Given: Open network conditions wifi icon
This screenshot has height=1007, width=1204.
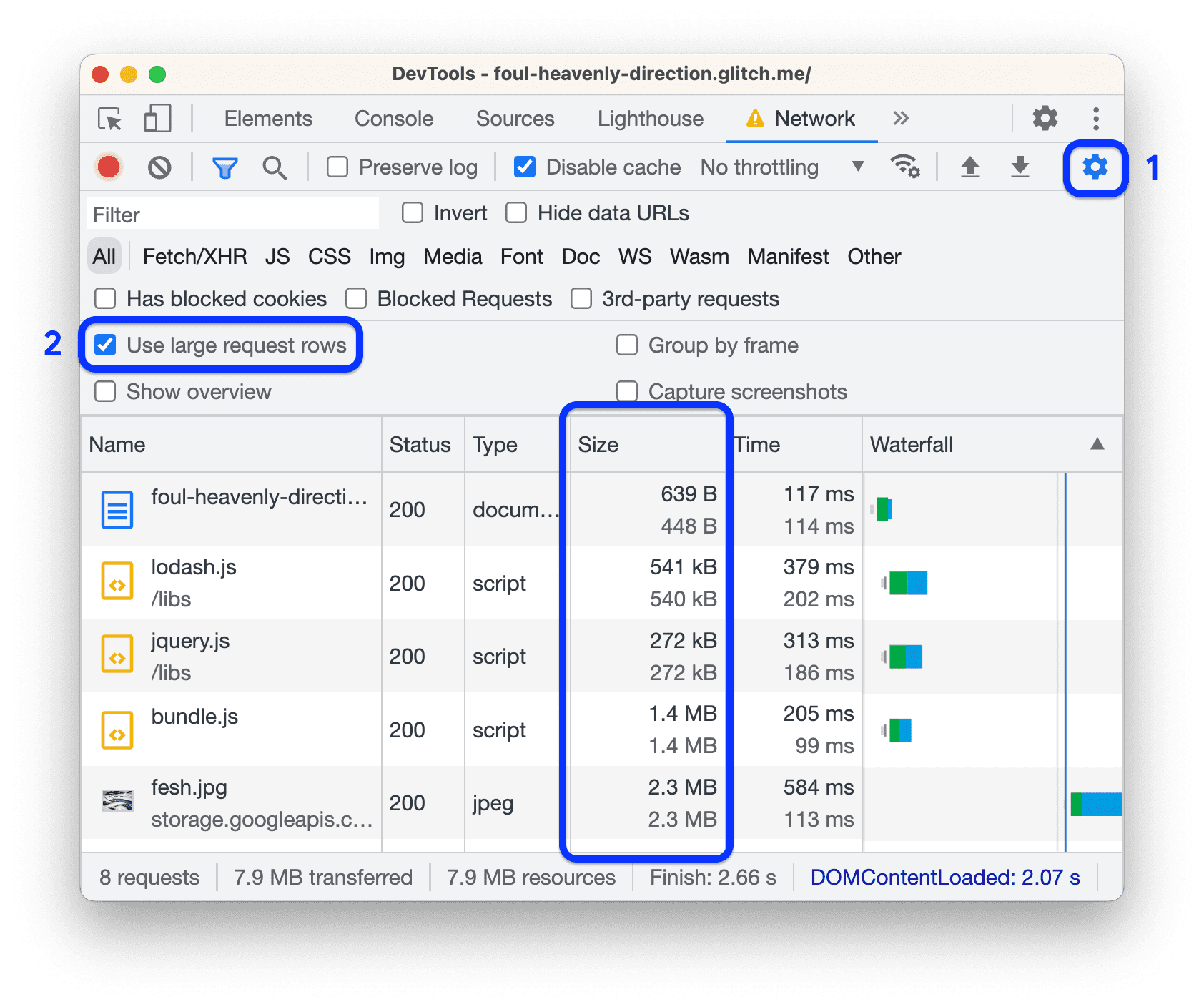Looking at the screenshot, I should [905, 167].
